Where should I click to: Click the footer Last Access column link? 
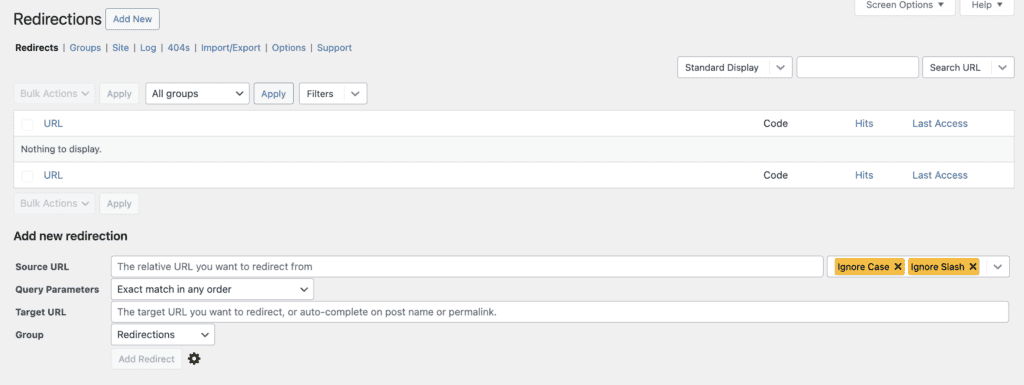point(940,175)
